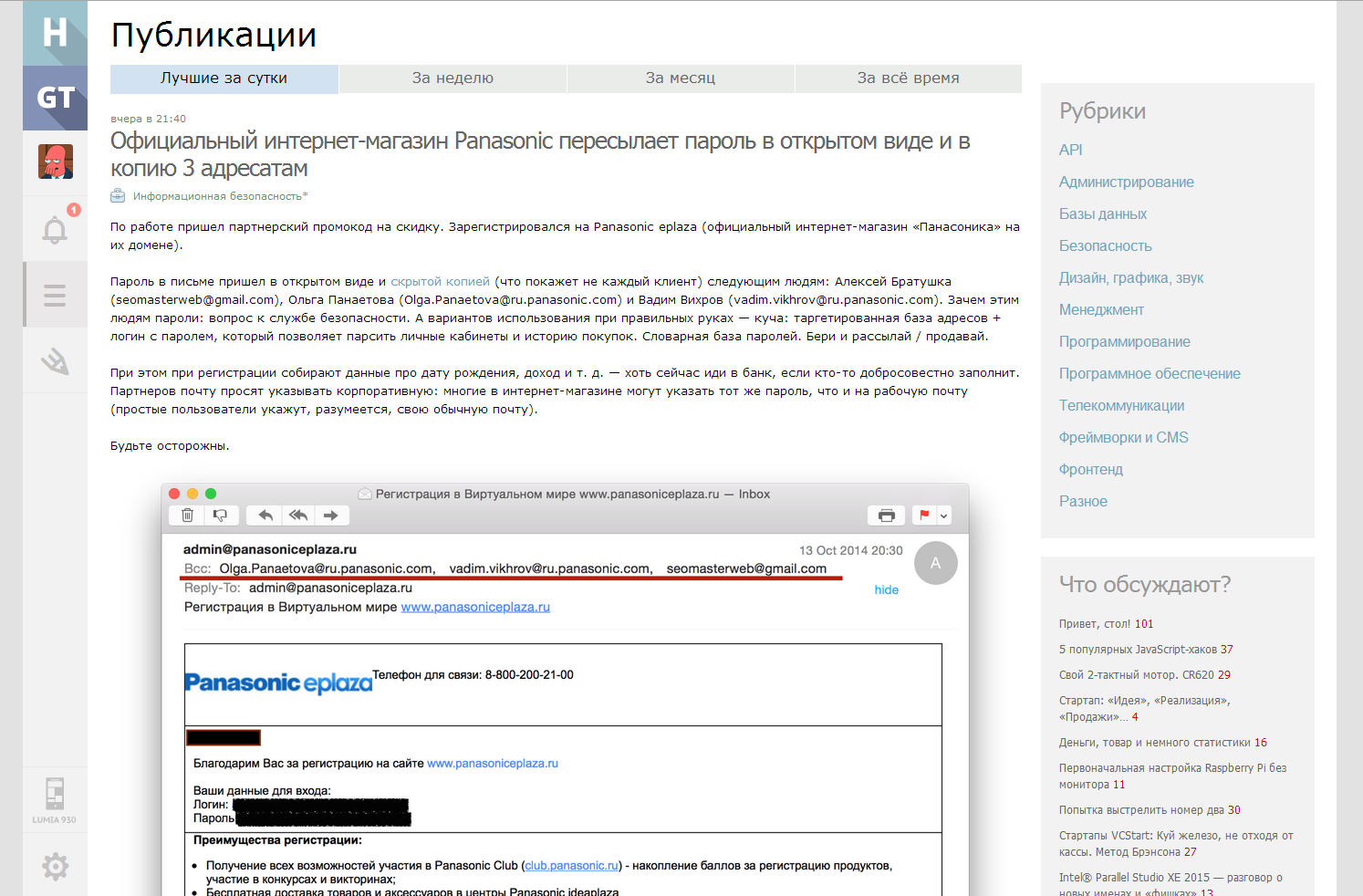The width and height of the screenshot is (1363, 896).
Task: Open the 'Администрирование' rubric
Action: [x=1127, y=182]
